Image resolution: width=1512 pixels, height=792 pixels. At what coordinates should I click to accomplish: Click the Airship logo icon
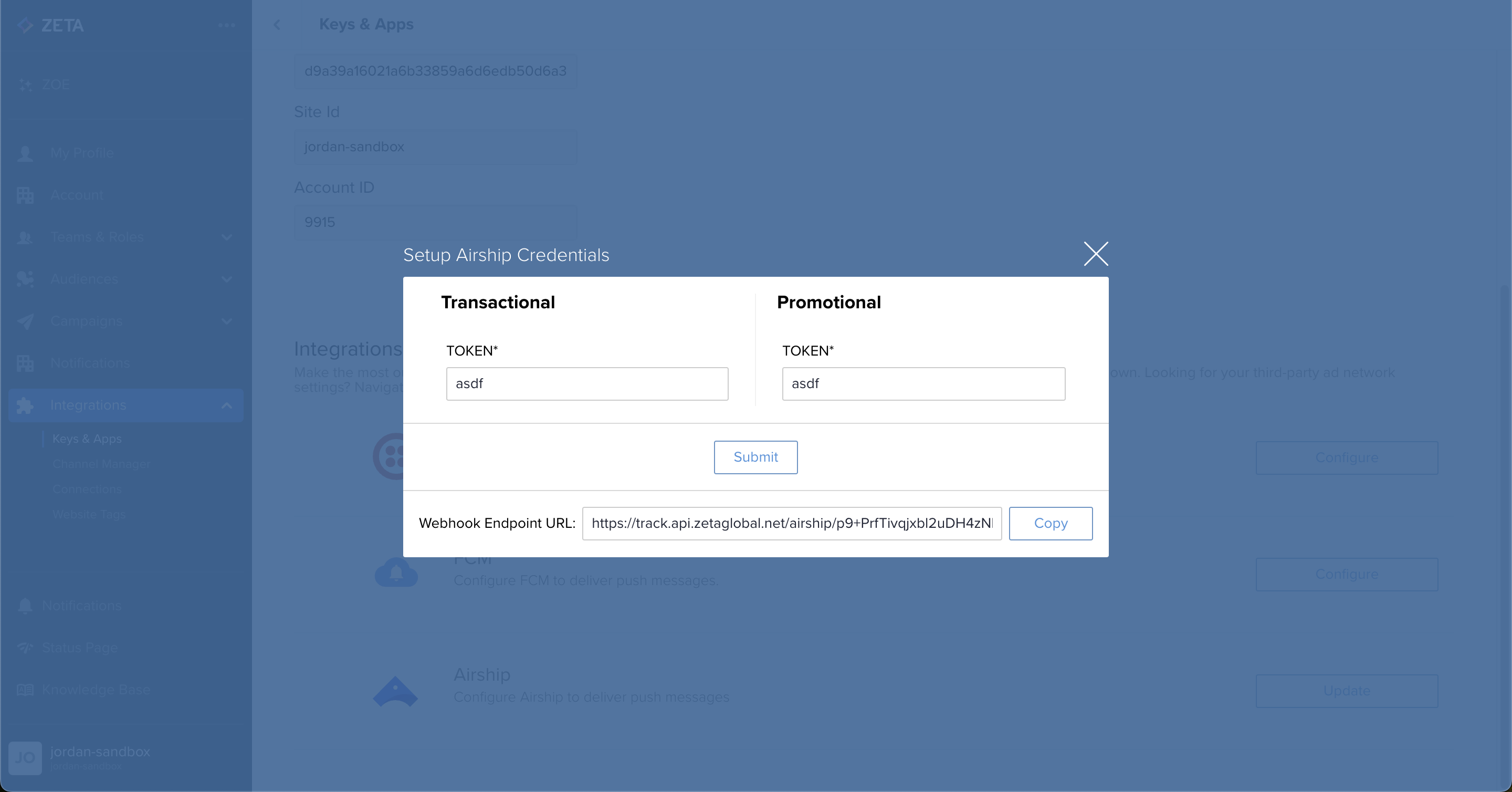pyautogui.click(x=396, y=691)
